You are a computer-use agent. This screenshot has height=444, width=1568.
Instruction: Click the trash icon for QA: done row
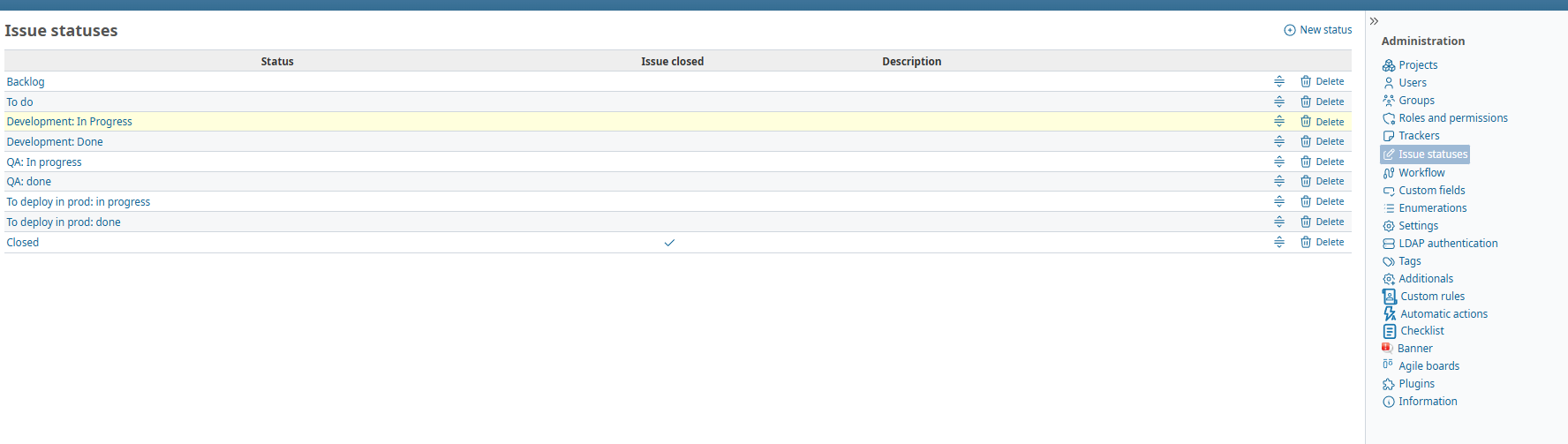pos(1306,181)
